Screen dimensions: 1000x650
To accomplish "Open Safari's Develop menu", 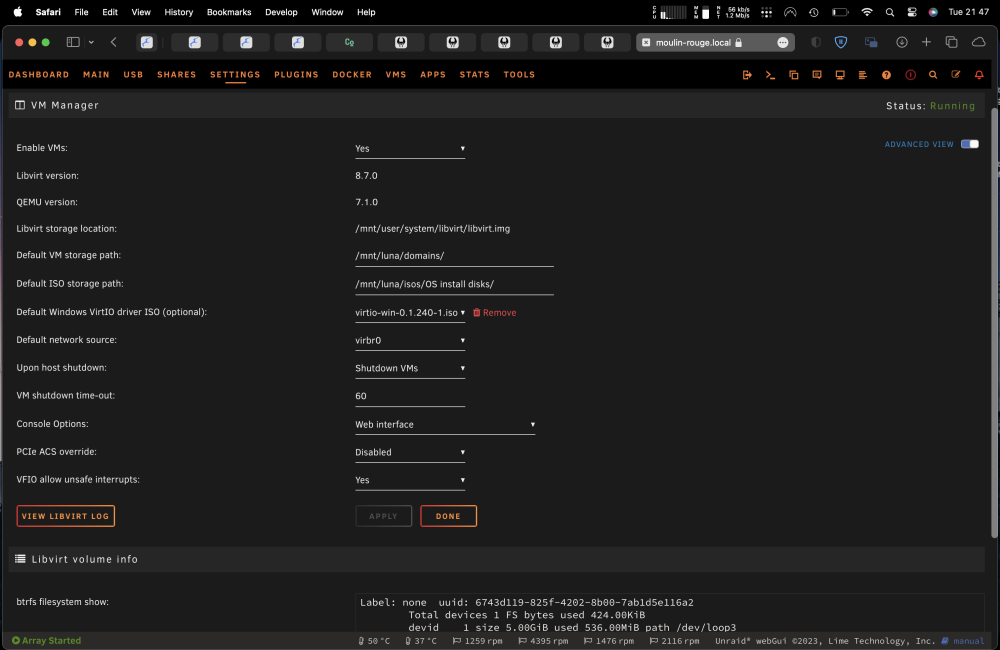I will (x=281, y=12).
